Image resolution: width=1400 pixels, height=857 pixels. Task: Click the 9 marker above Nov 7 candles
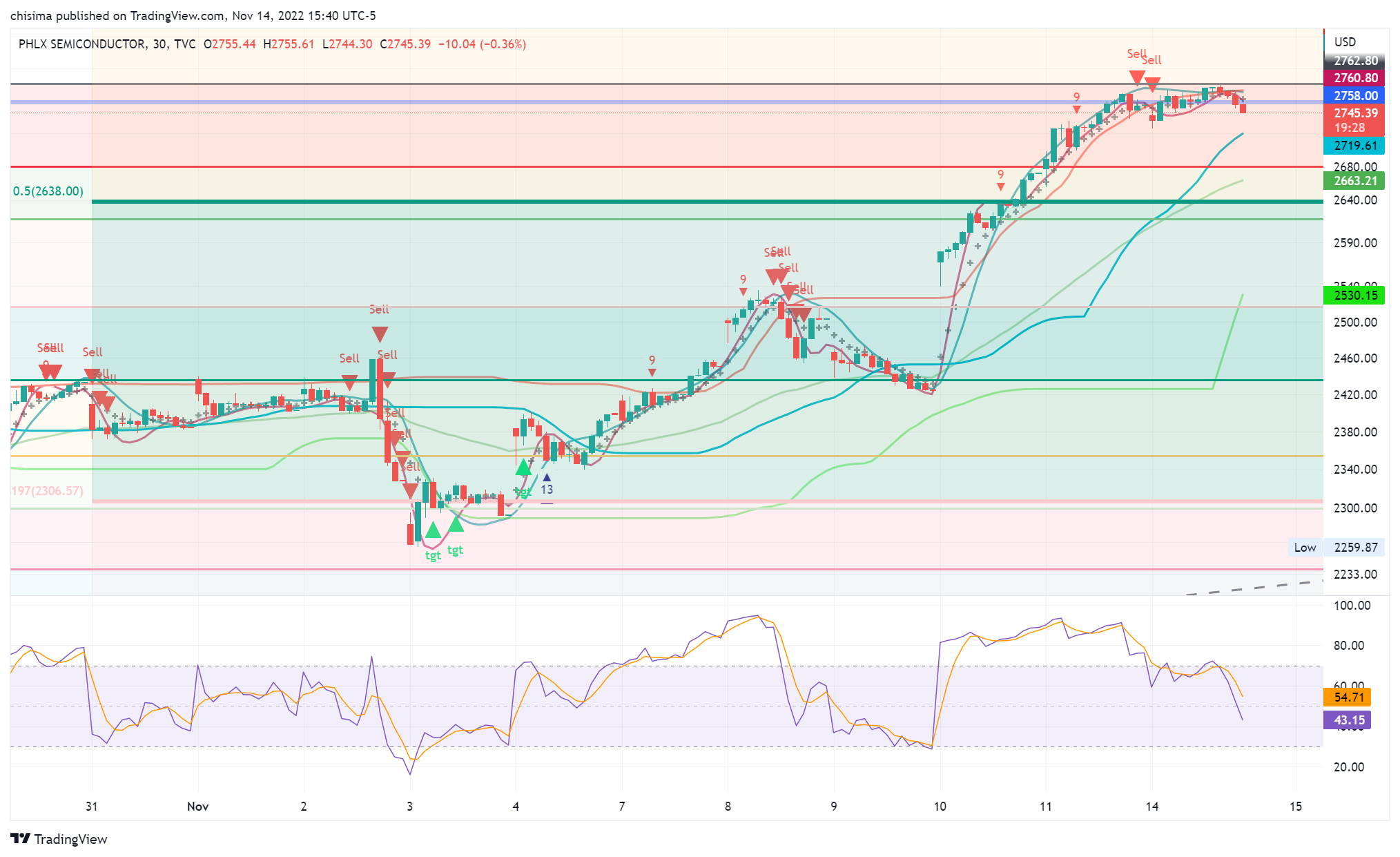pos(652,360)
